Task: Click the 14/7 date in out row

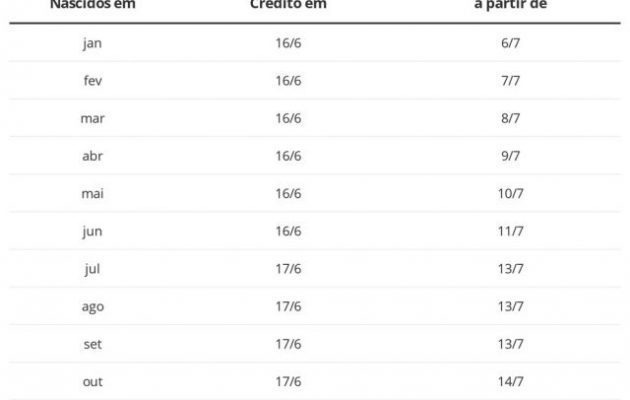Action: (510, 381)
